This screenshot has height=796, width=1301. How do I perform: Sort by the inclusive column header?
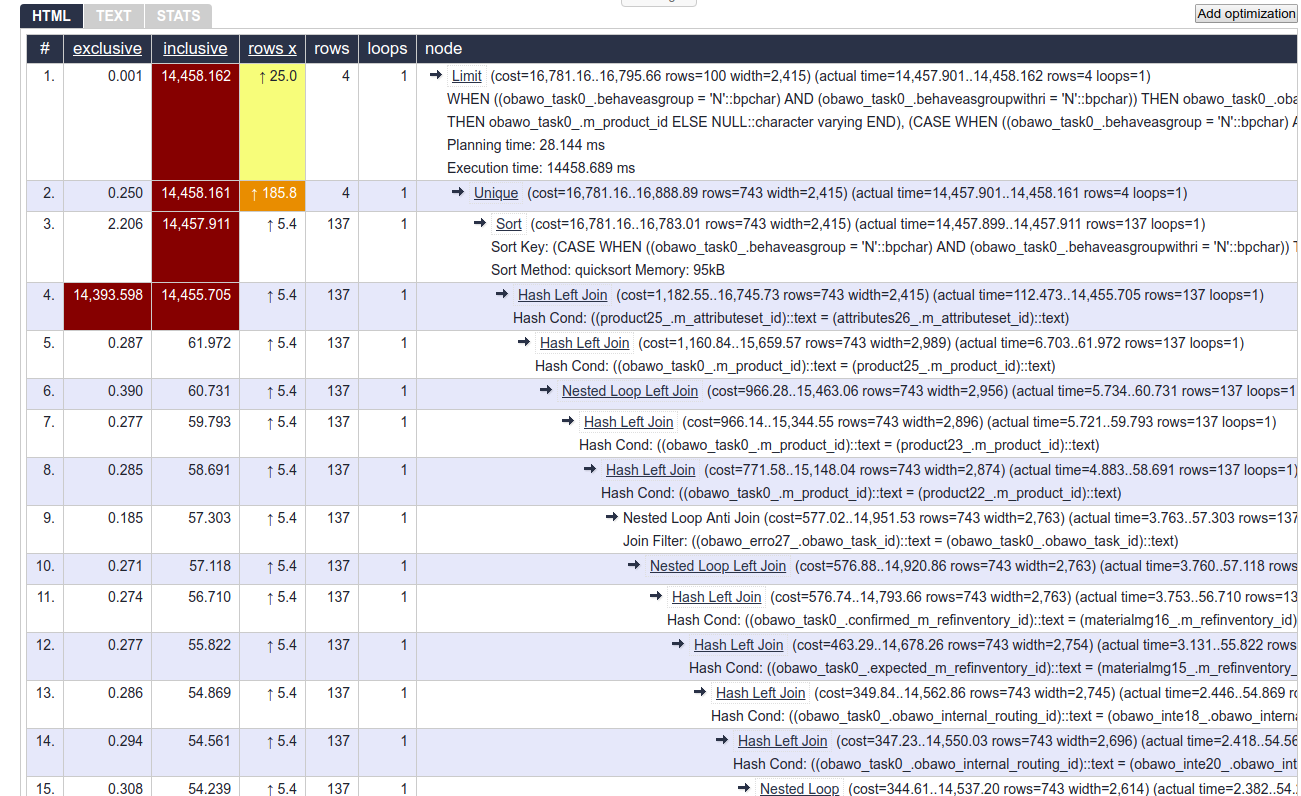coord(195,48)
